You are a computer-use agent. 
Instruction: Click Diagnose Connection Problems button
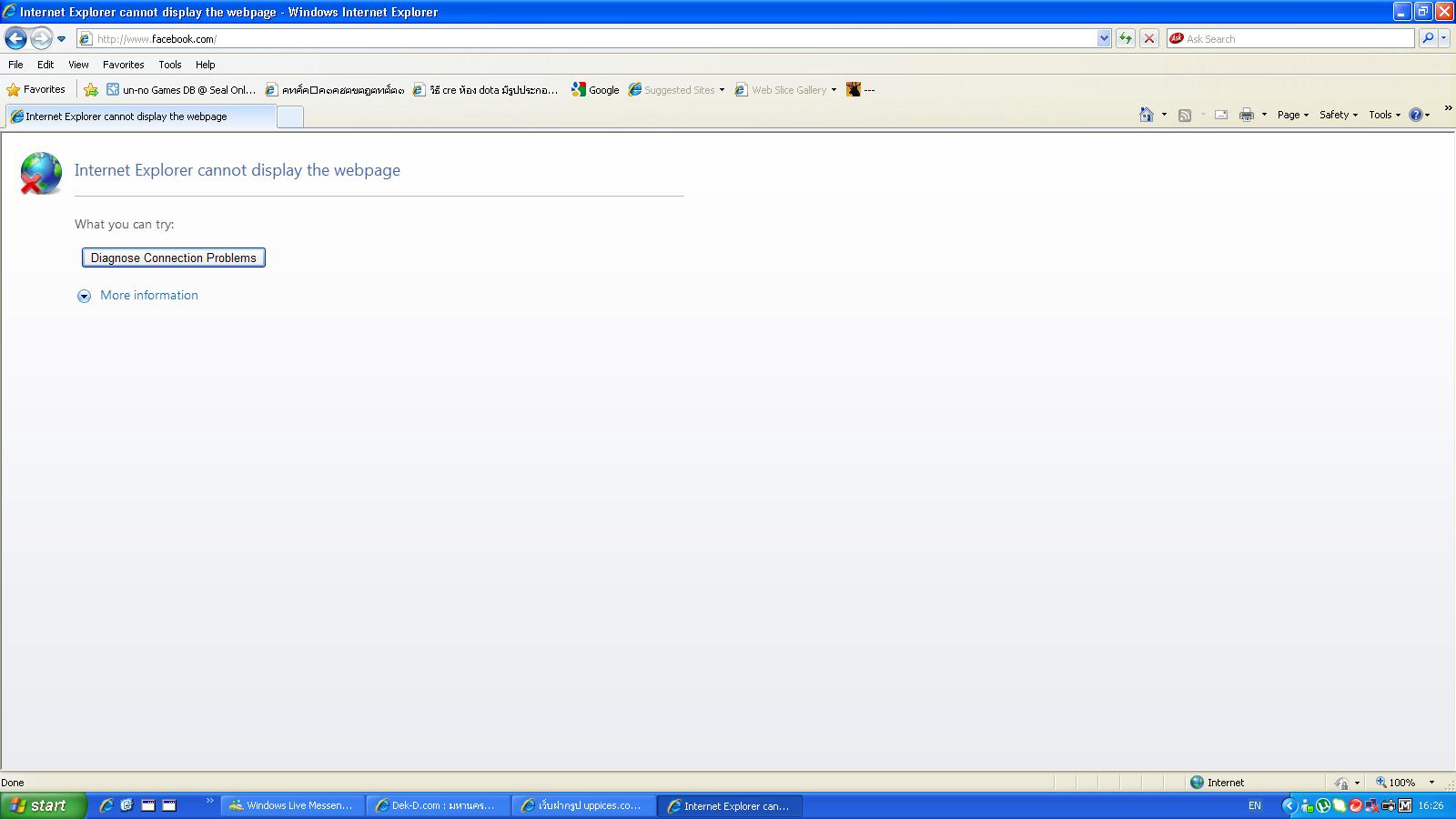click(174, 258)
